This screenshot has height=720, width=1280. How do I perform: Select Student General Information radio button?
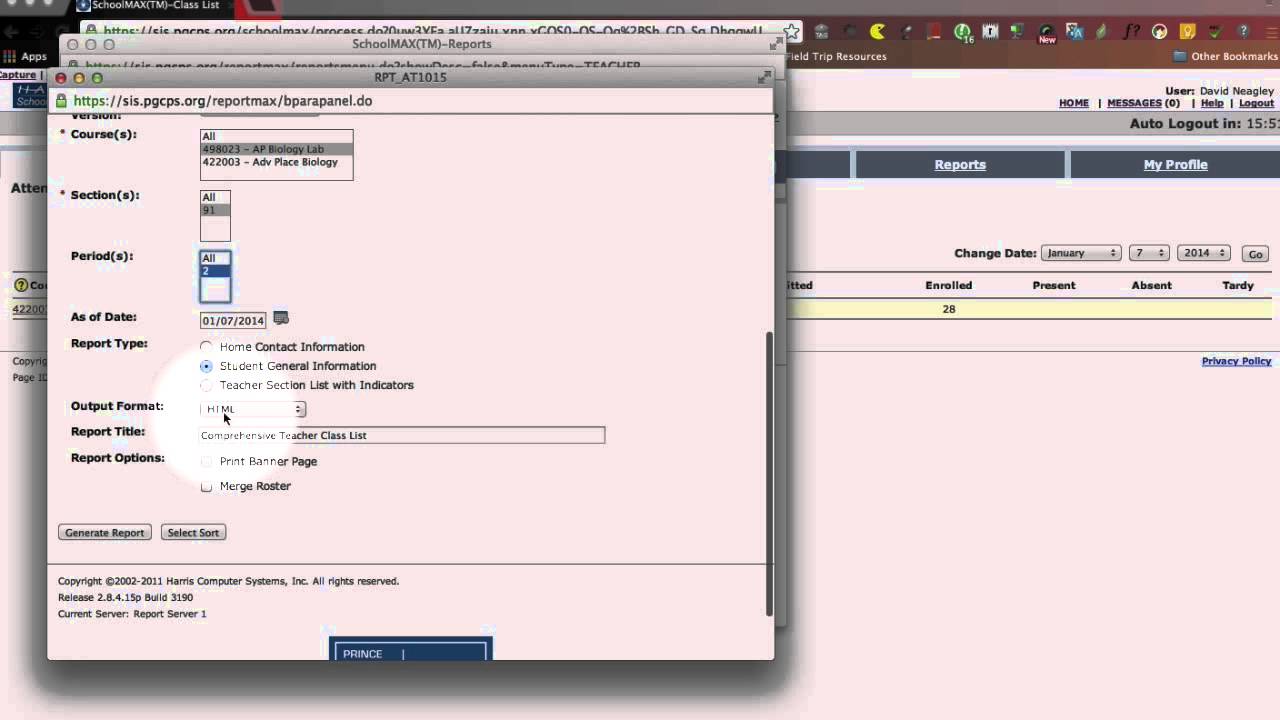point(206,366)
